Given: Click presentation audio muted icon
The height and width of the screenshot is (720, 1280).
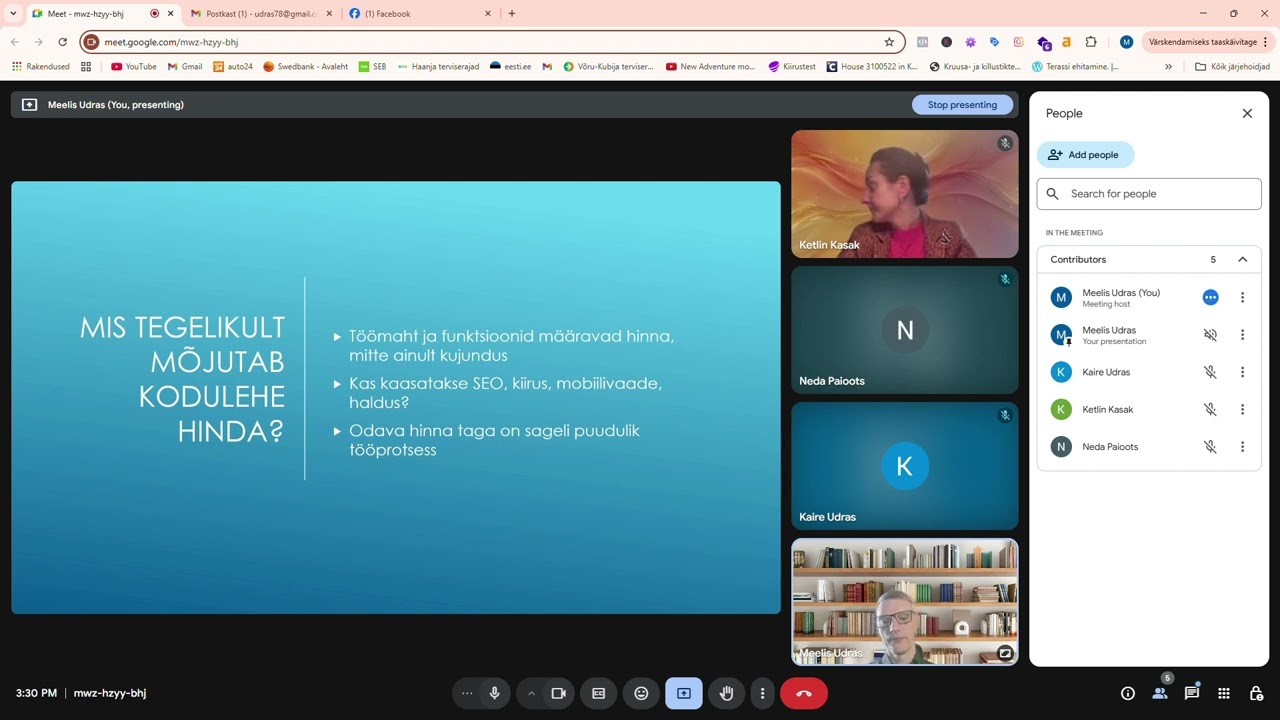Looking at the screenshot, I should coord(1210,335).
